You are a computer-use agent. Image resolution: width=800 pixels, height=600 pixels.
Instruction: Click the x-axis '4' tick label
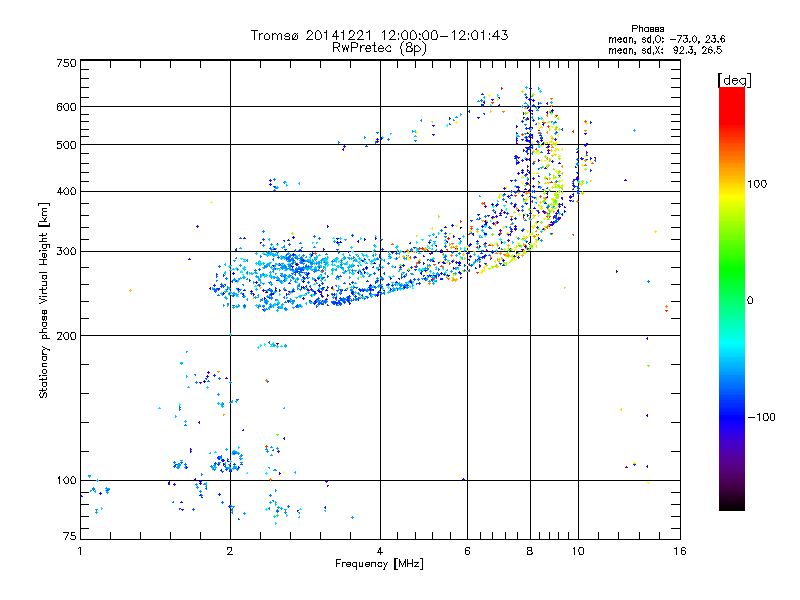380,551
